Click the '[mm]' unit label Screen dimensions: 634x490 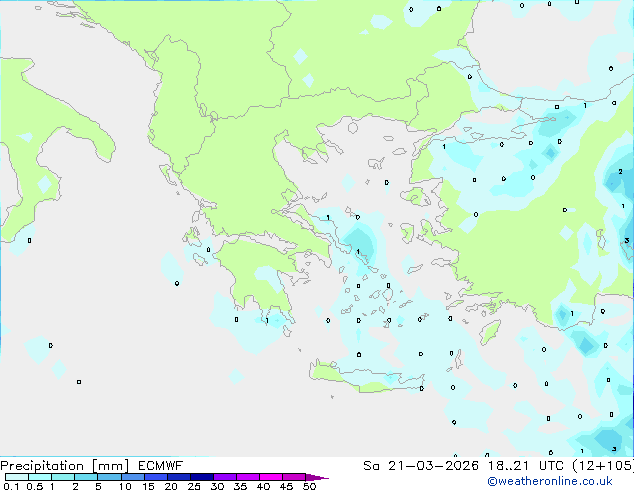pos(110,466)
